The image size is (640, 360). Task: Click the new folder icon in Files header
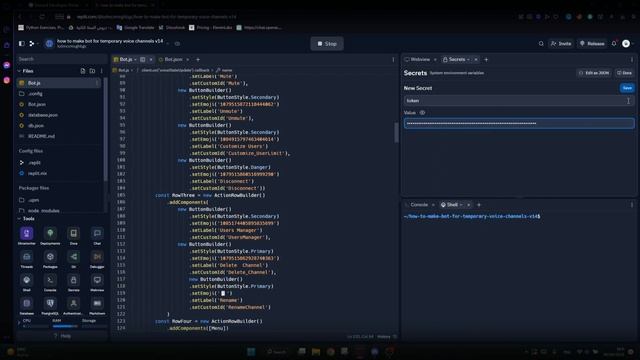(92, 71)
